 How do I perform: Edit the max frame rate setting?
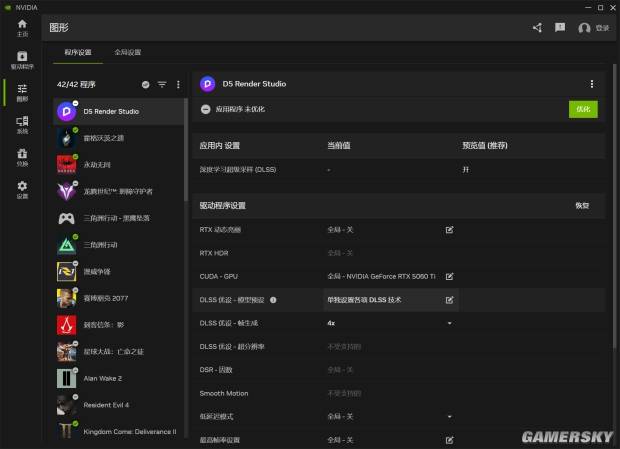449,440
